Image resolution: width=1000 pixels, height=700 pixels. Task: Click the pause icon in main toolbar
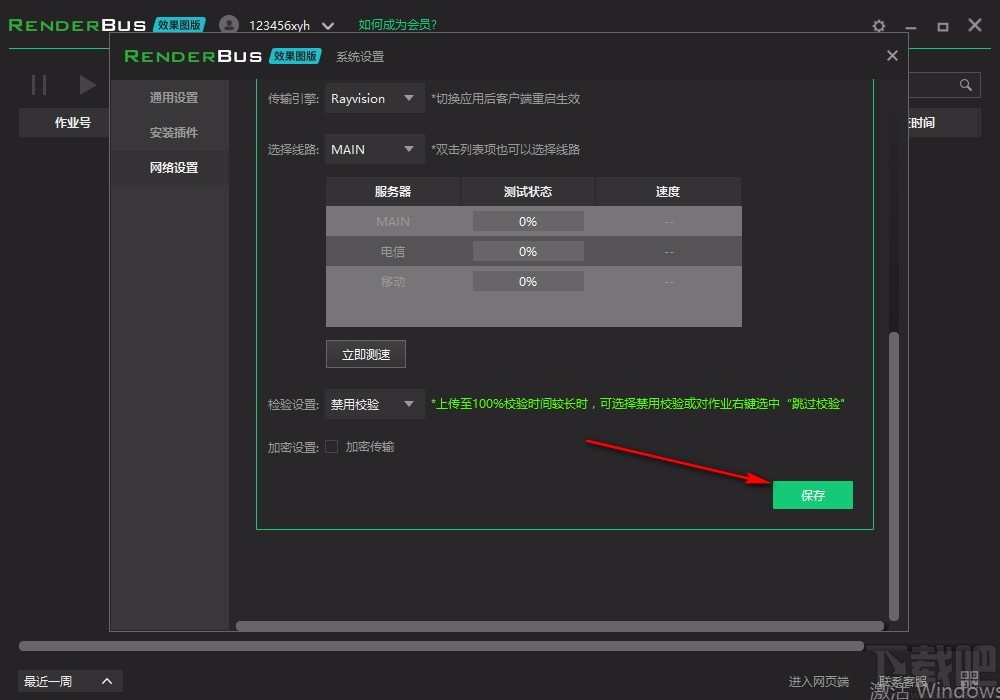39,85
